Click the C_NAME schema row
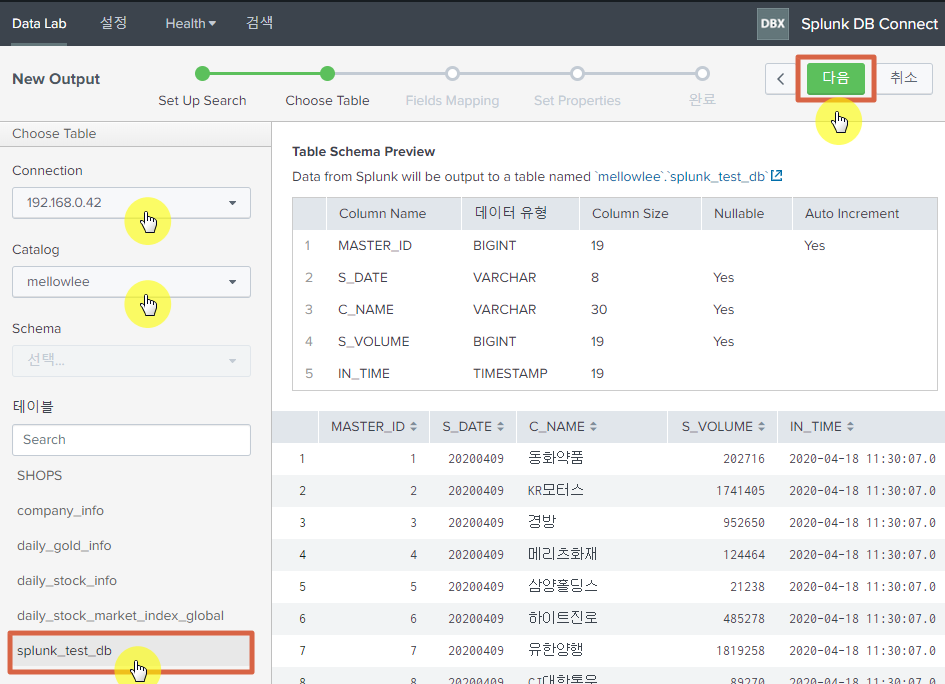The image size is (945, 684). pyautogui.click(x=615, y=310)
